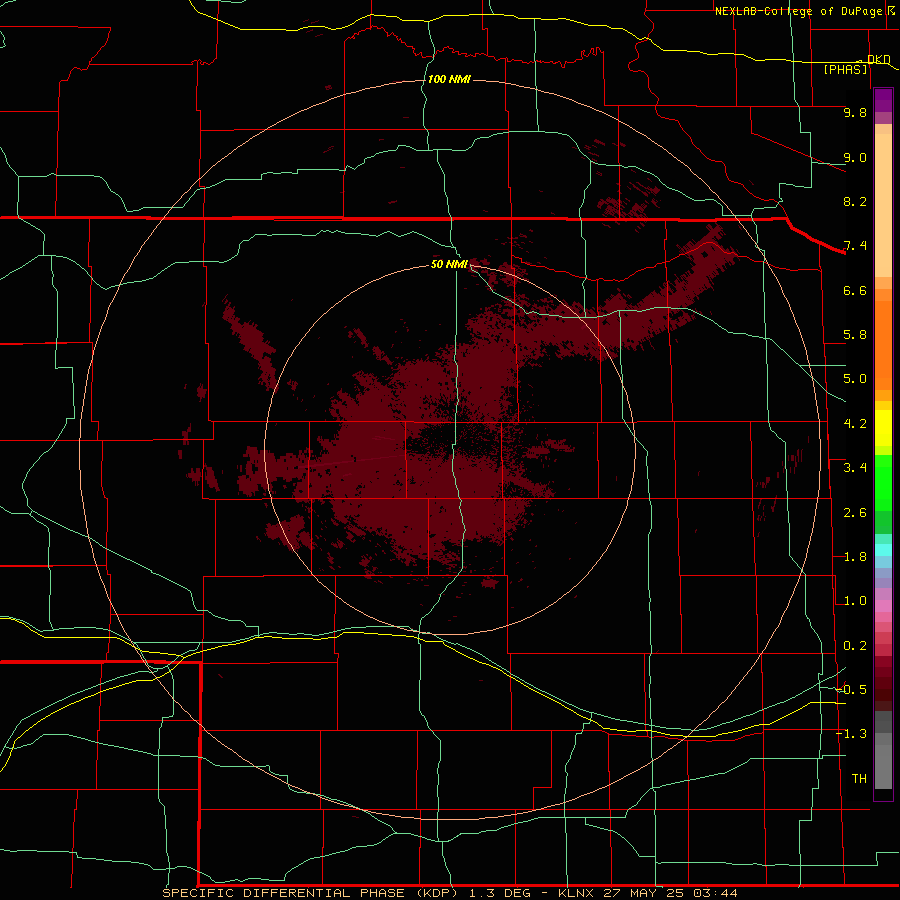
Task: Click the 100 NMI range ring label
Action: point(449,79)
